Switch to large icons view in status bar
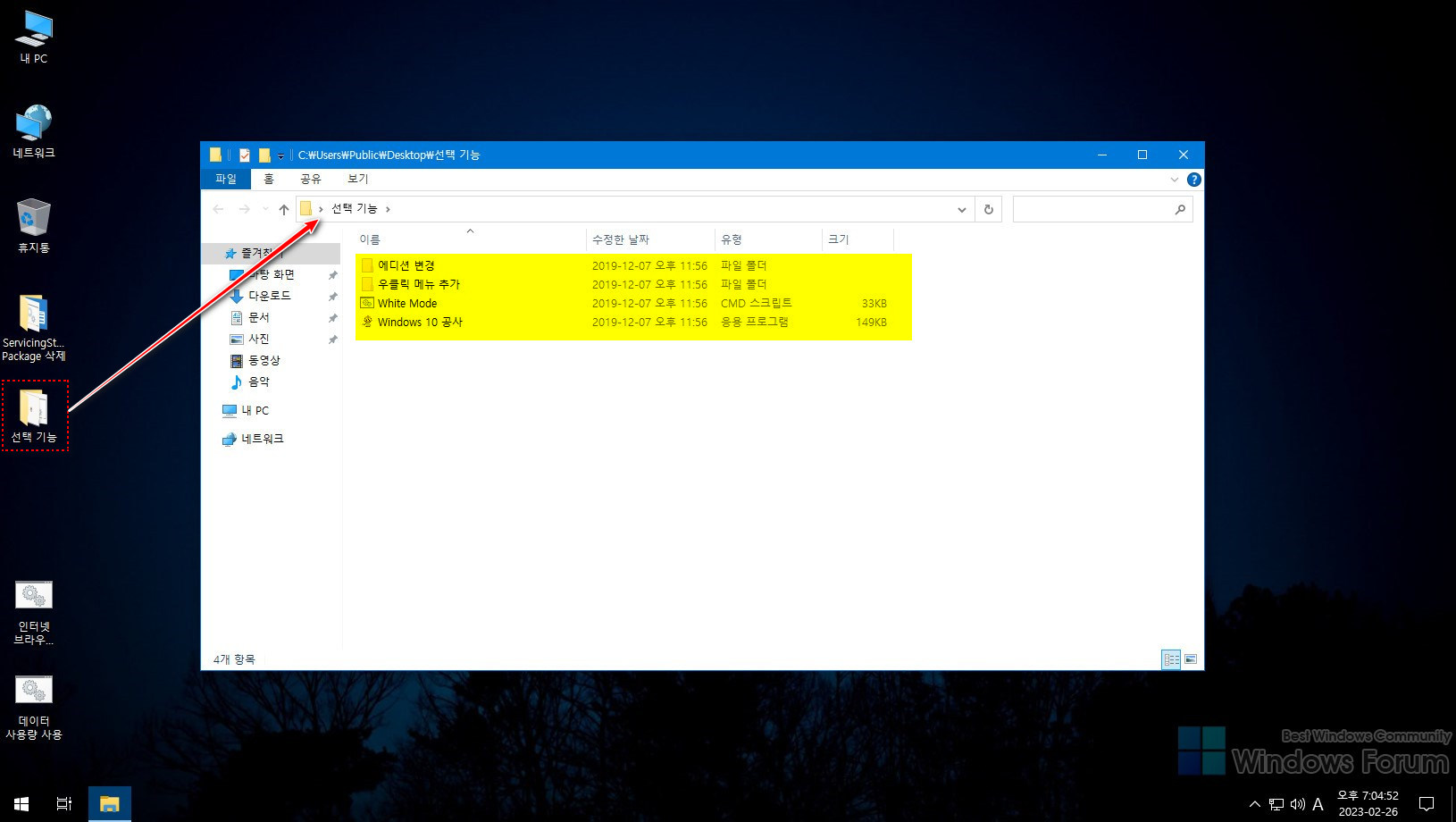This screenshot has height=822, width=1456. [x=1191, y=659]
